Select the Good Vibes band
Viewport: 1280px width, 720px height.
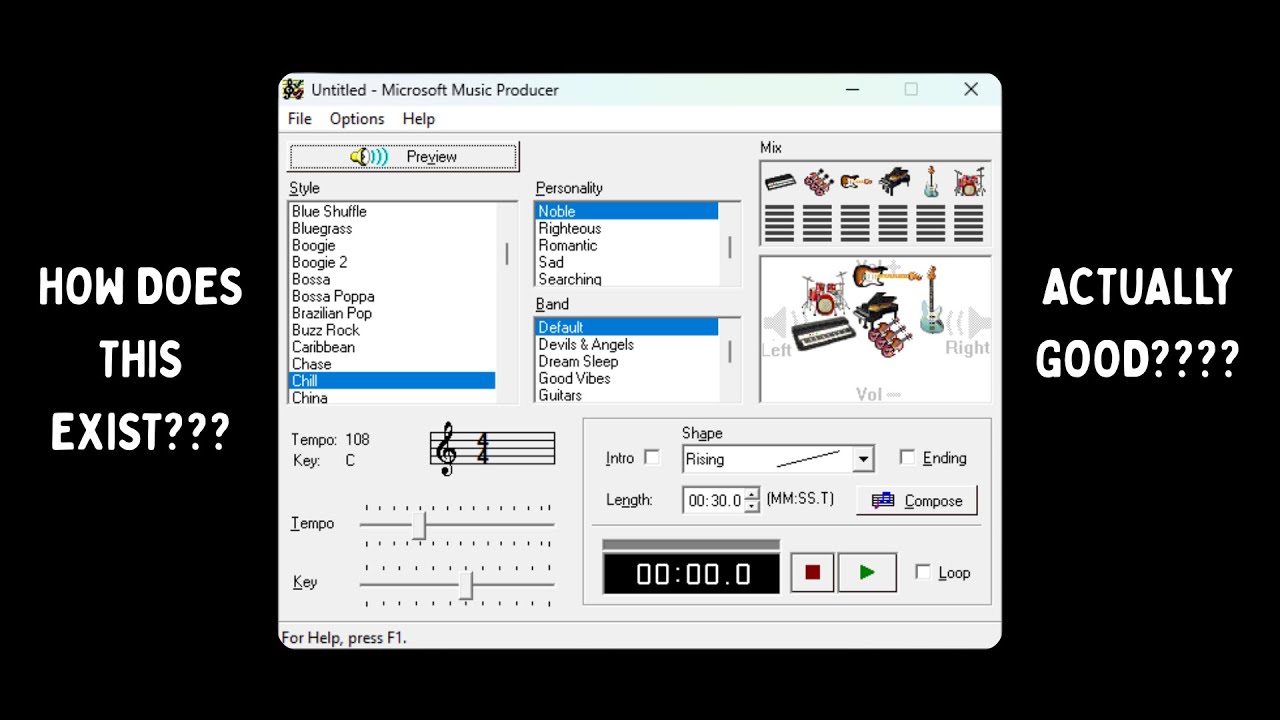click(x=627, y=378)
